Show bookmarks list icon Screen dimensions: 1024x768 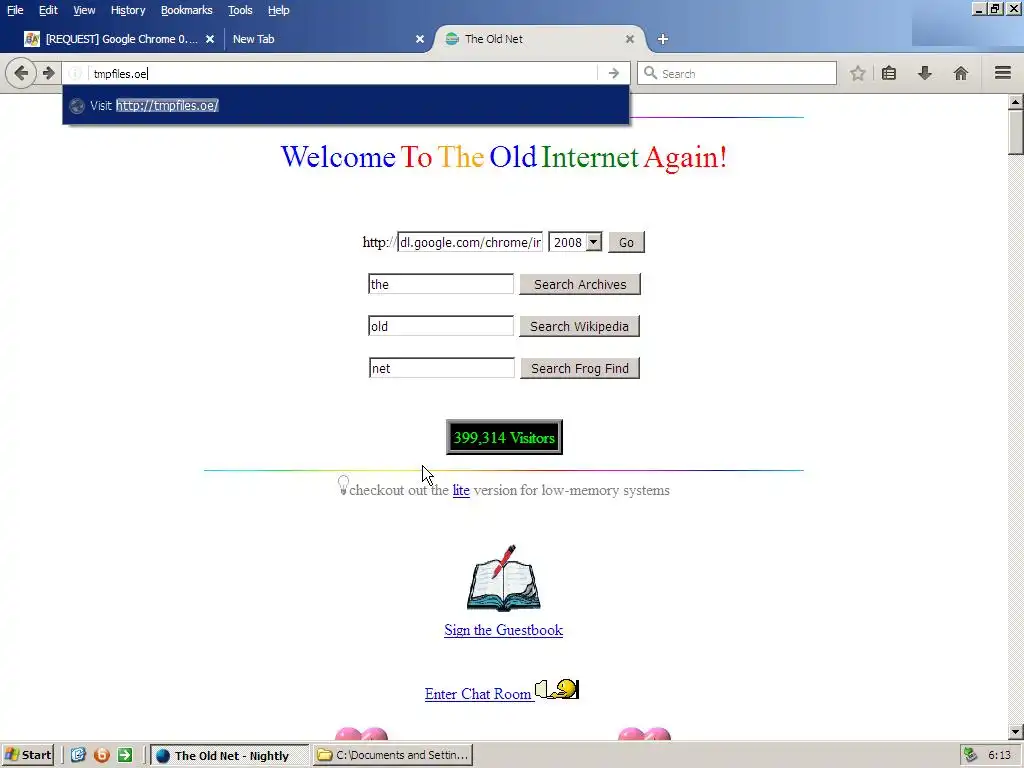pos(889,73)
